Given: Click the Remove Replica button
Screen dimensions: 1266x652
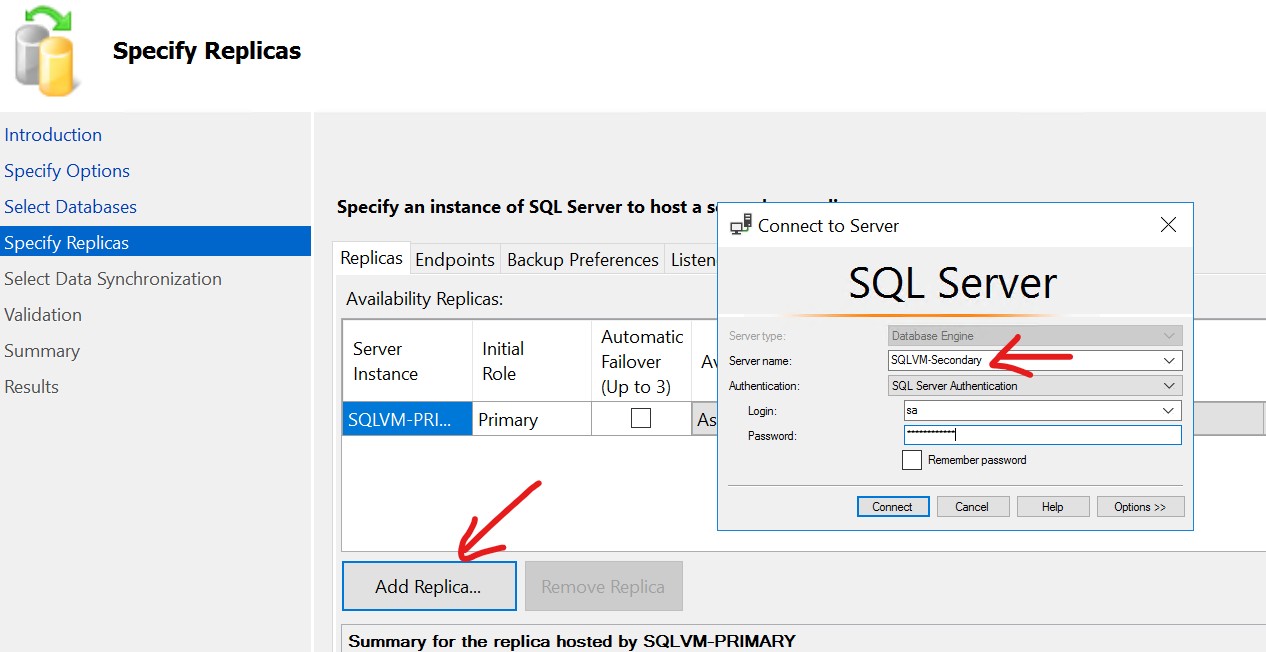Looking at the screenshot, I should tap(603, 586).
